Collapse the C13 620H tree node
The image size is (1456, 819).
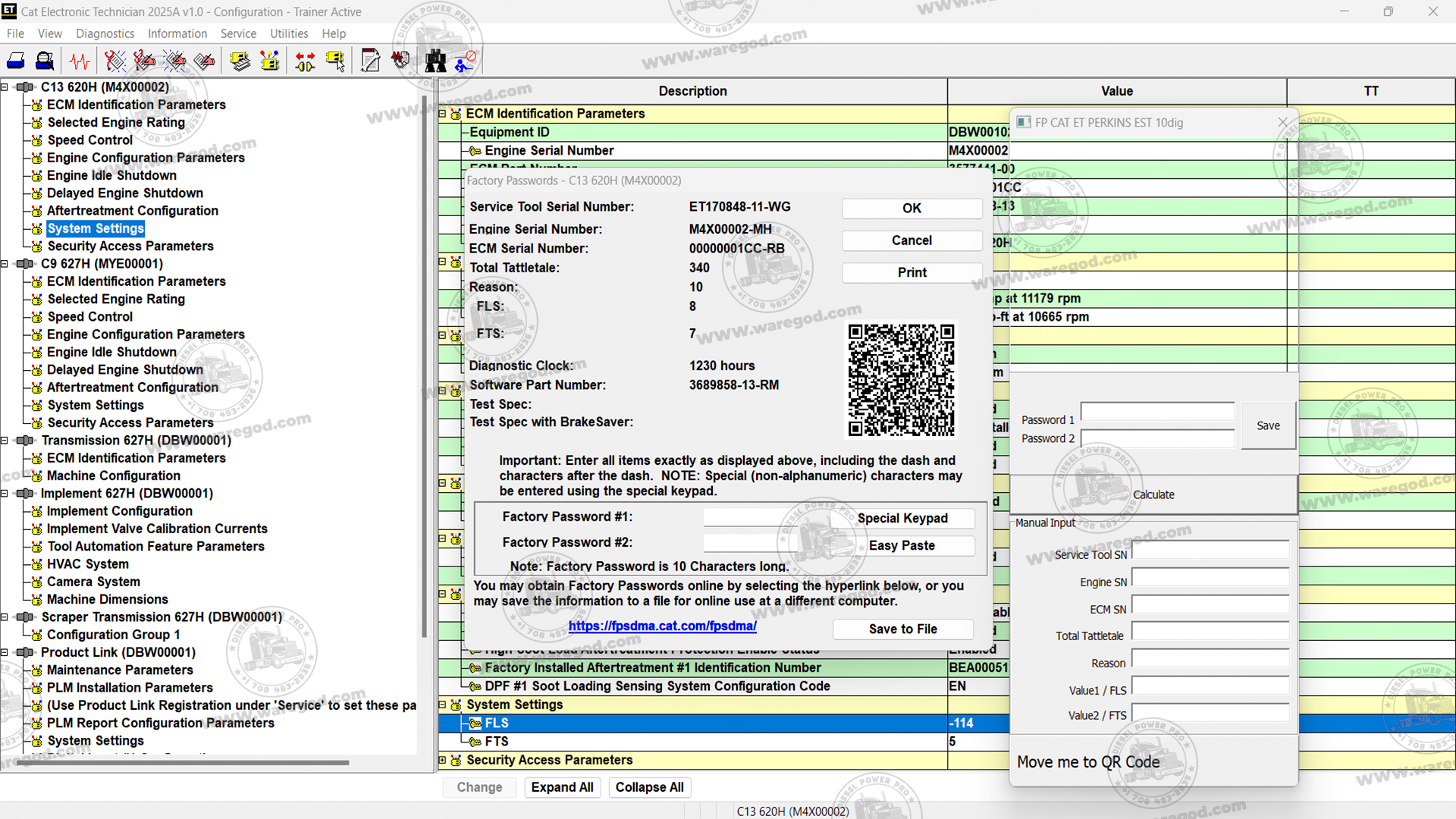(x=5, y=87)
